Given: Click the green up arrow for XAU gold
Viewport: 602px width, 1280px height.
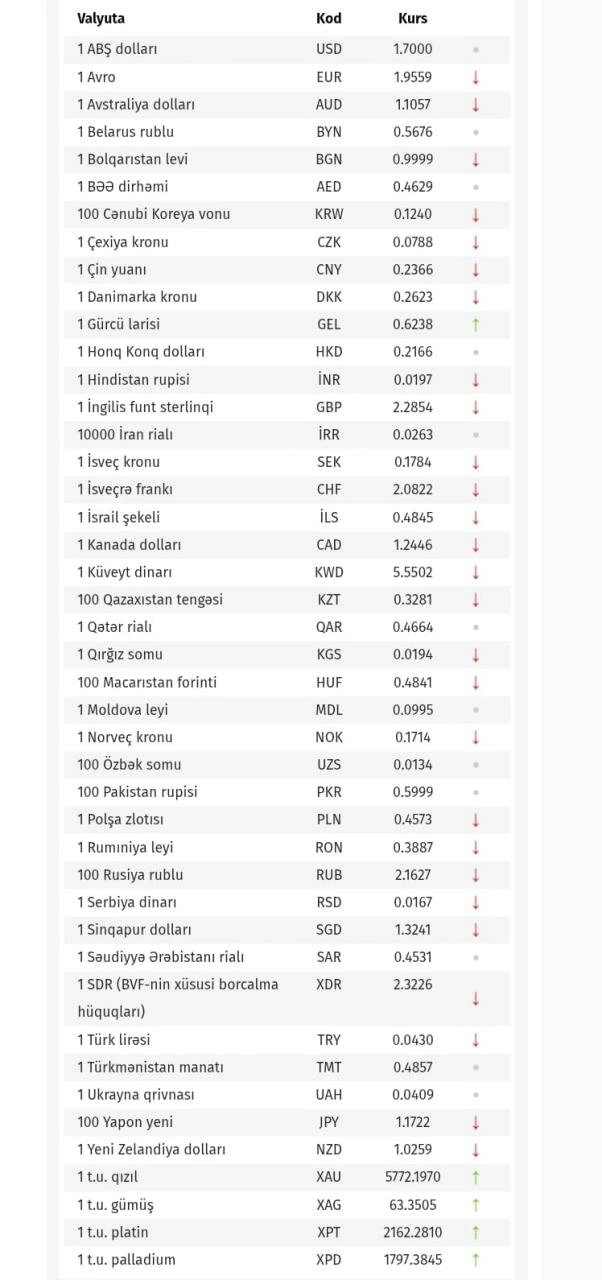Looking at the screenshot, I should [x=476, y=1177].
